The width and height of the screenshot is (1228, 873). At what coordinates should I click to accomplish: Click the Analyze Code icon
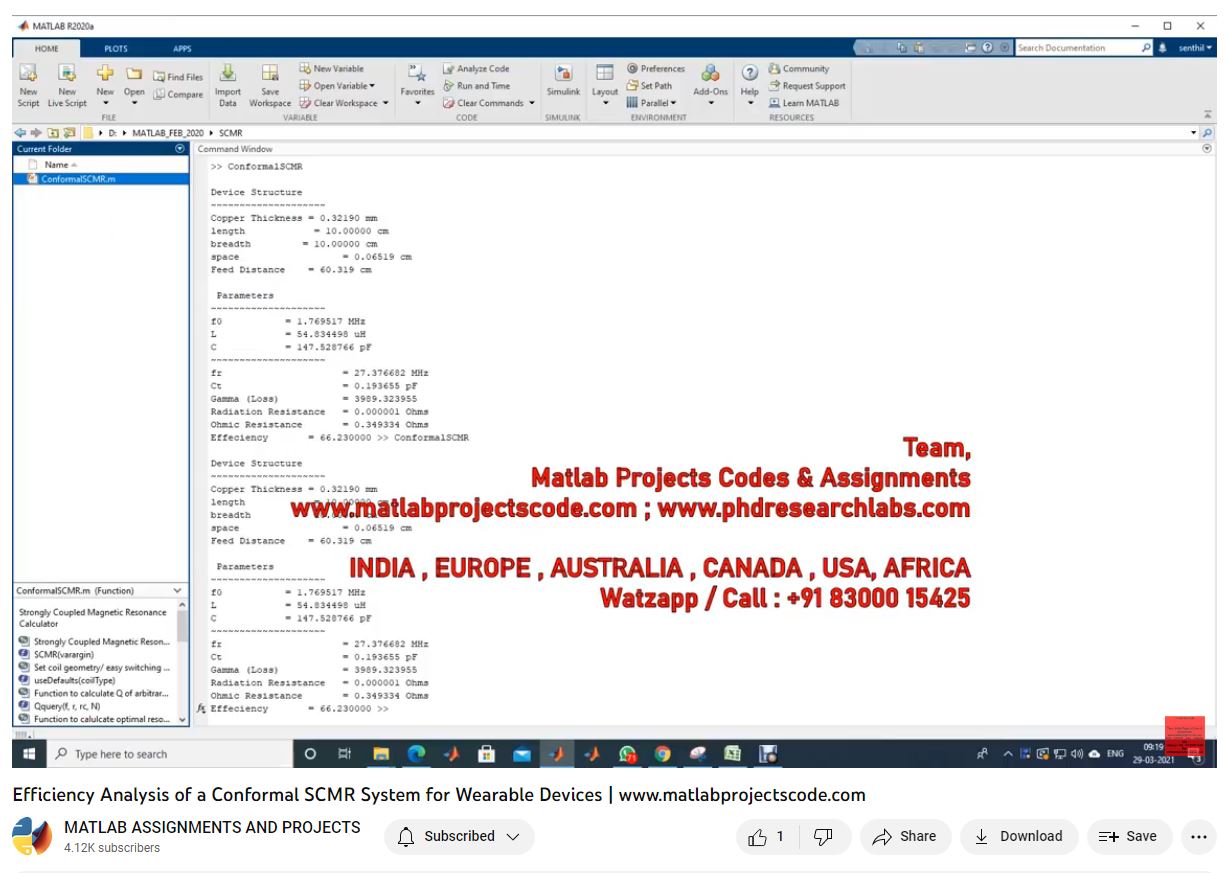pos(449,69)
